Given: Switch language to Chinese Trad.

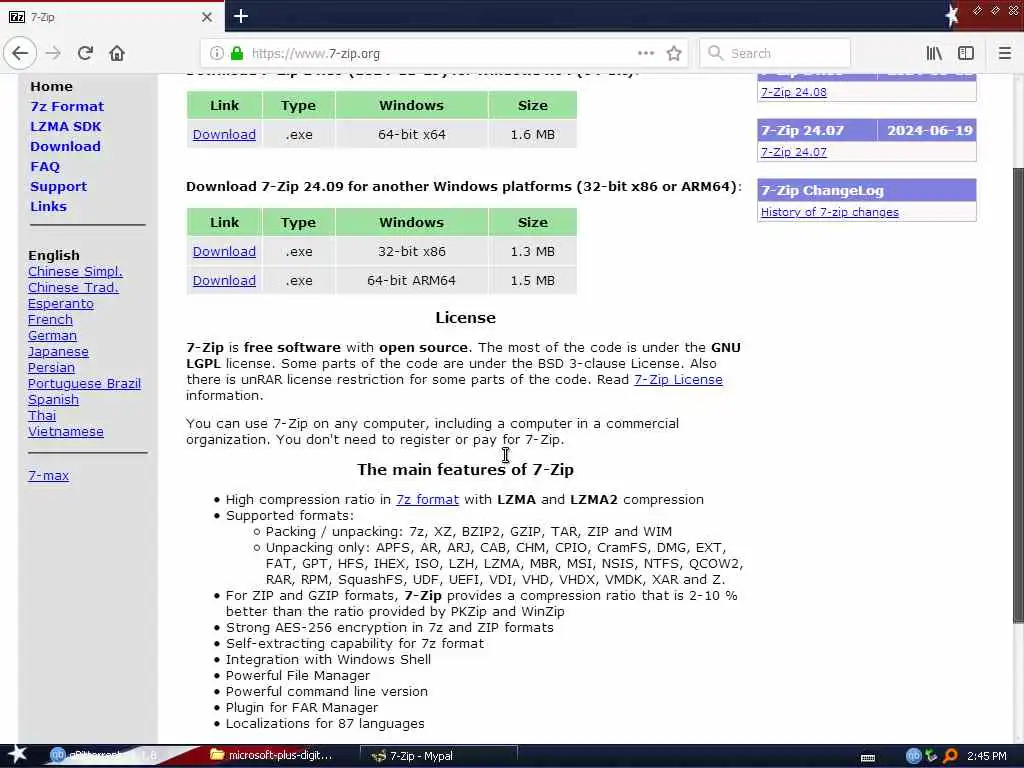Looking at the screenshot, I should [73, 287].
